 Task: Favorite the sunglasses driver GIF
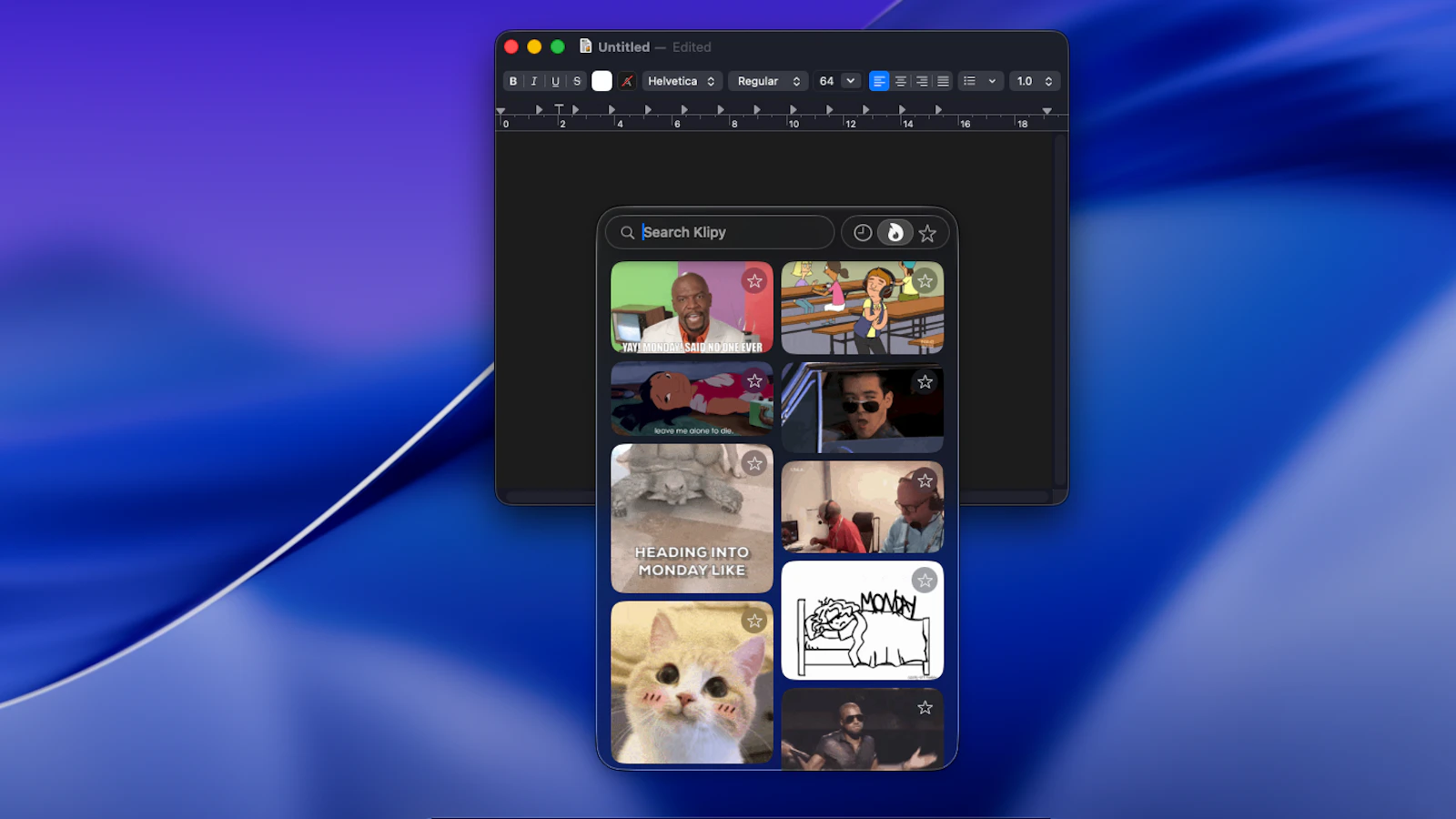point(925,381)
